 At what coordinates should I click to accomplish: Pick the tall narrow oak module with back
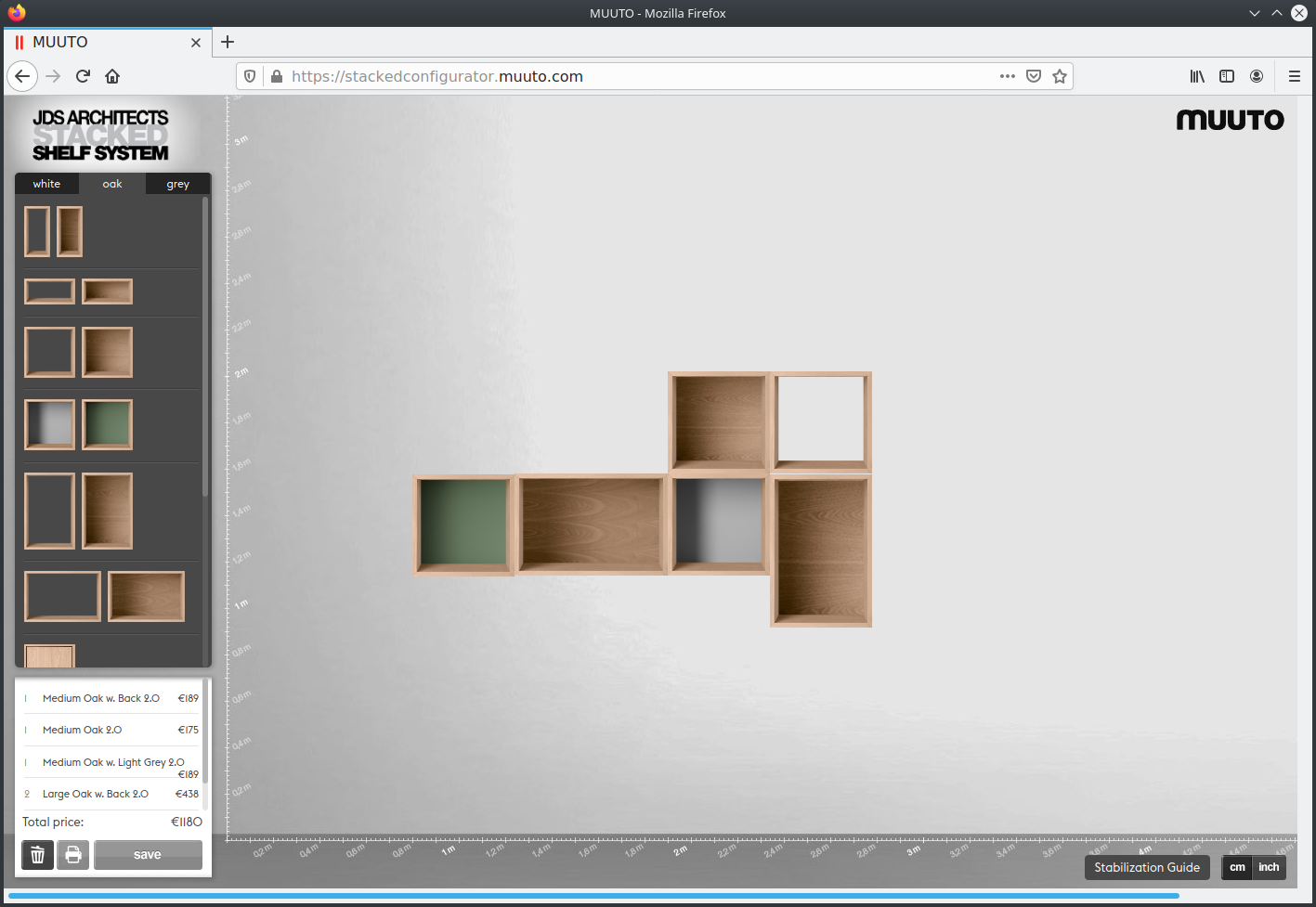[x=70, y=231]
